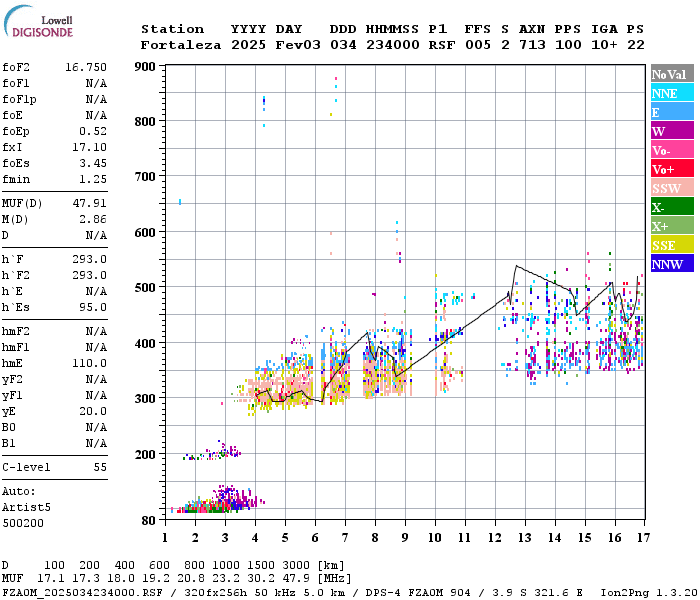Click the trace peak near 12.7 MHz
Image resolution: width=700 pixels, height=600 pixels.
517,266
